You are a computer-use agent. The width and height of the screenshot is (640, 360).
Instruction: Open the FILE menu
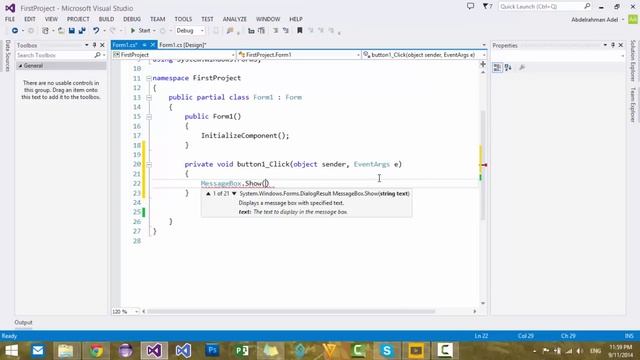point(10,19)
